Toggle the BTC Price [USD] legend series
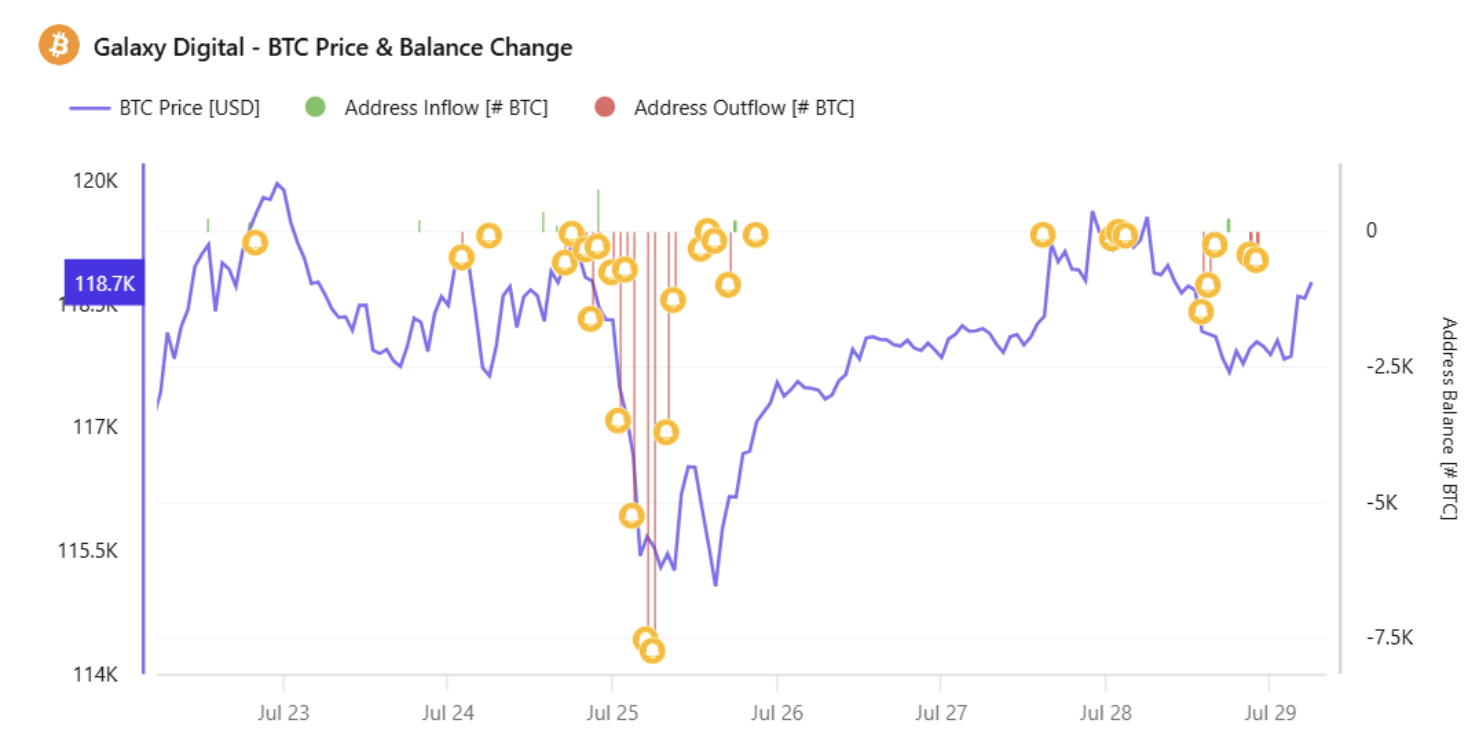This screenshot has height=754, width=1484. pyautogui.click(x=165, y=108)
